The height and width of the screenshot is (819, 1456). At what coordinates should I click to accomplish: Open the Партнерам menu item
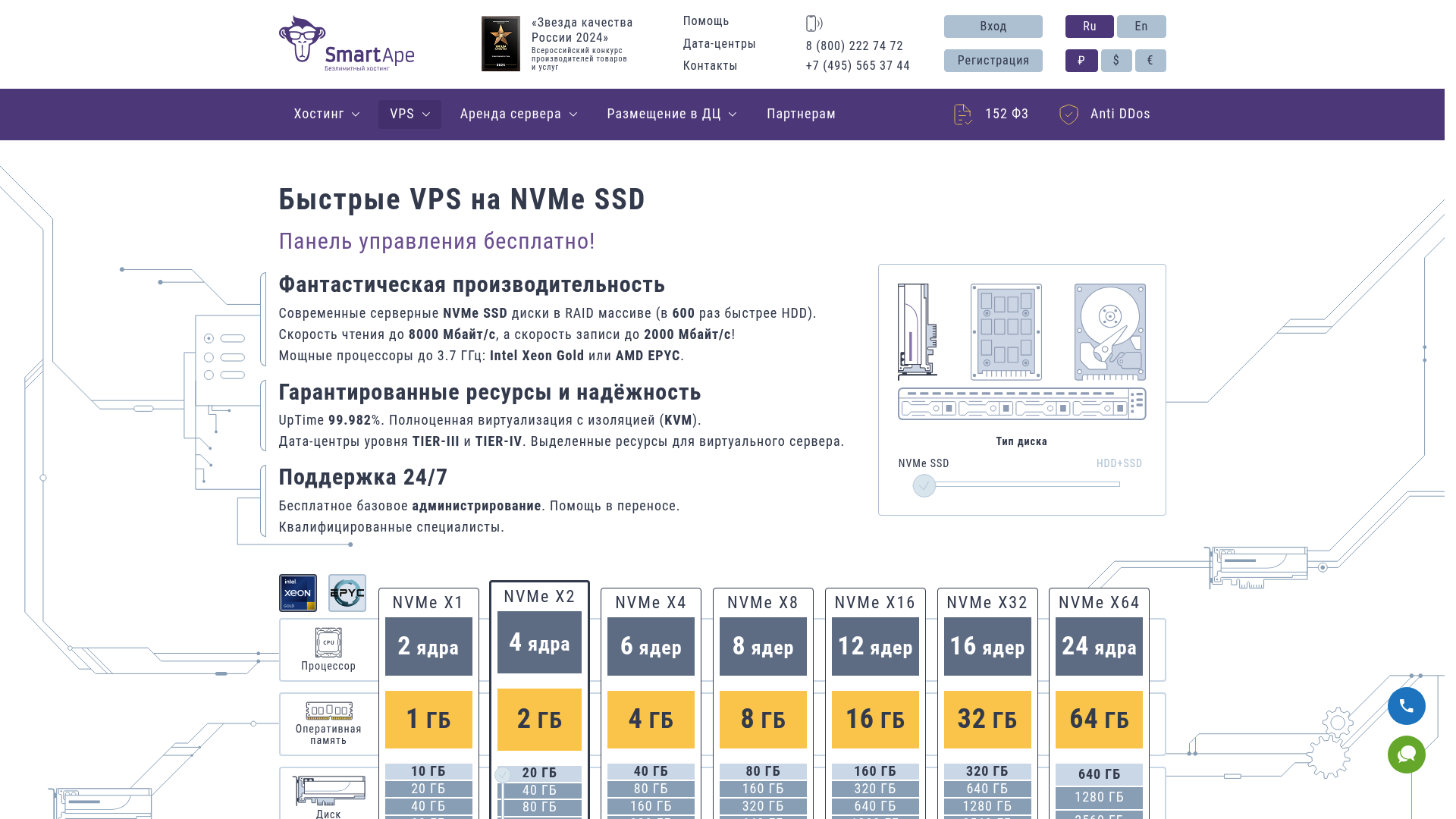[x=801, y=115]
